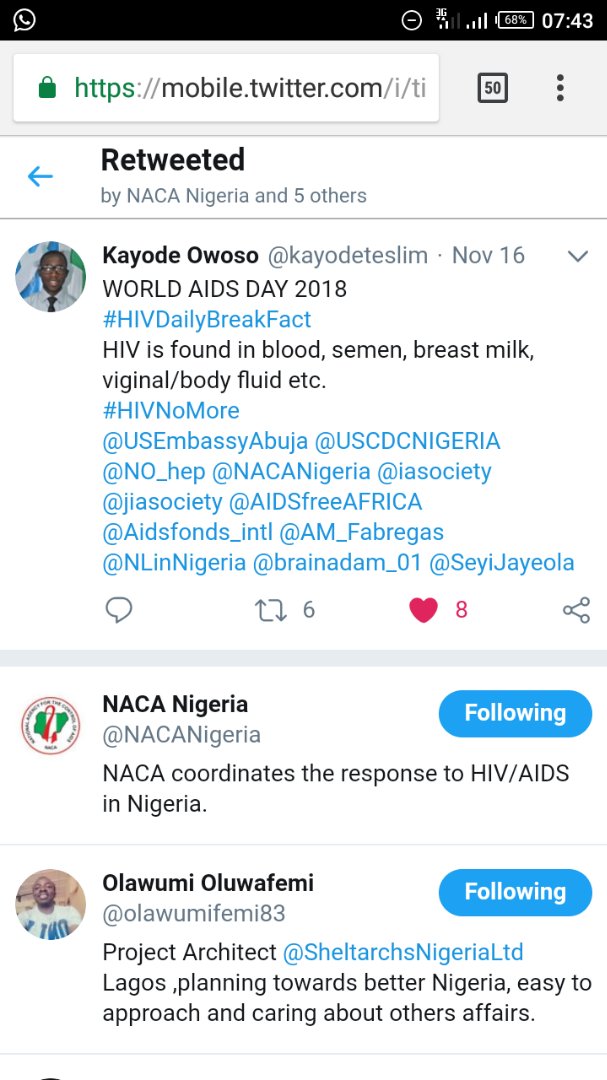
Task: Open NACA Nigeria's avatar logo
Action: point(51,725)
